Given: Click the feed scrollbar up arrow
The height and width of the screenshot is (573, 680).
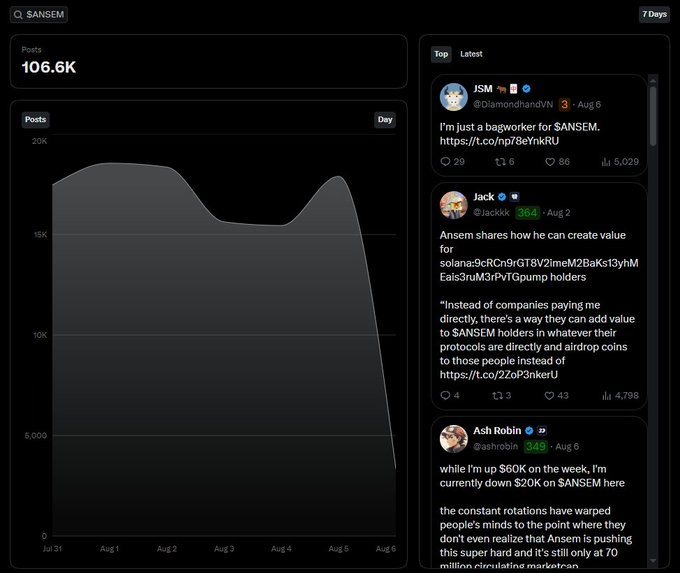Looking at the screenshot, I should [653, 81].
